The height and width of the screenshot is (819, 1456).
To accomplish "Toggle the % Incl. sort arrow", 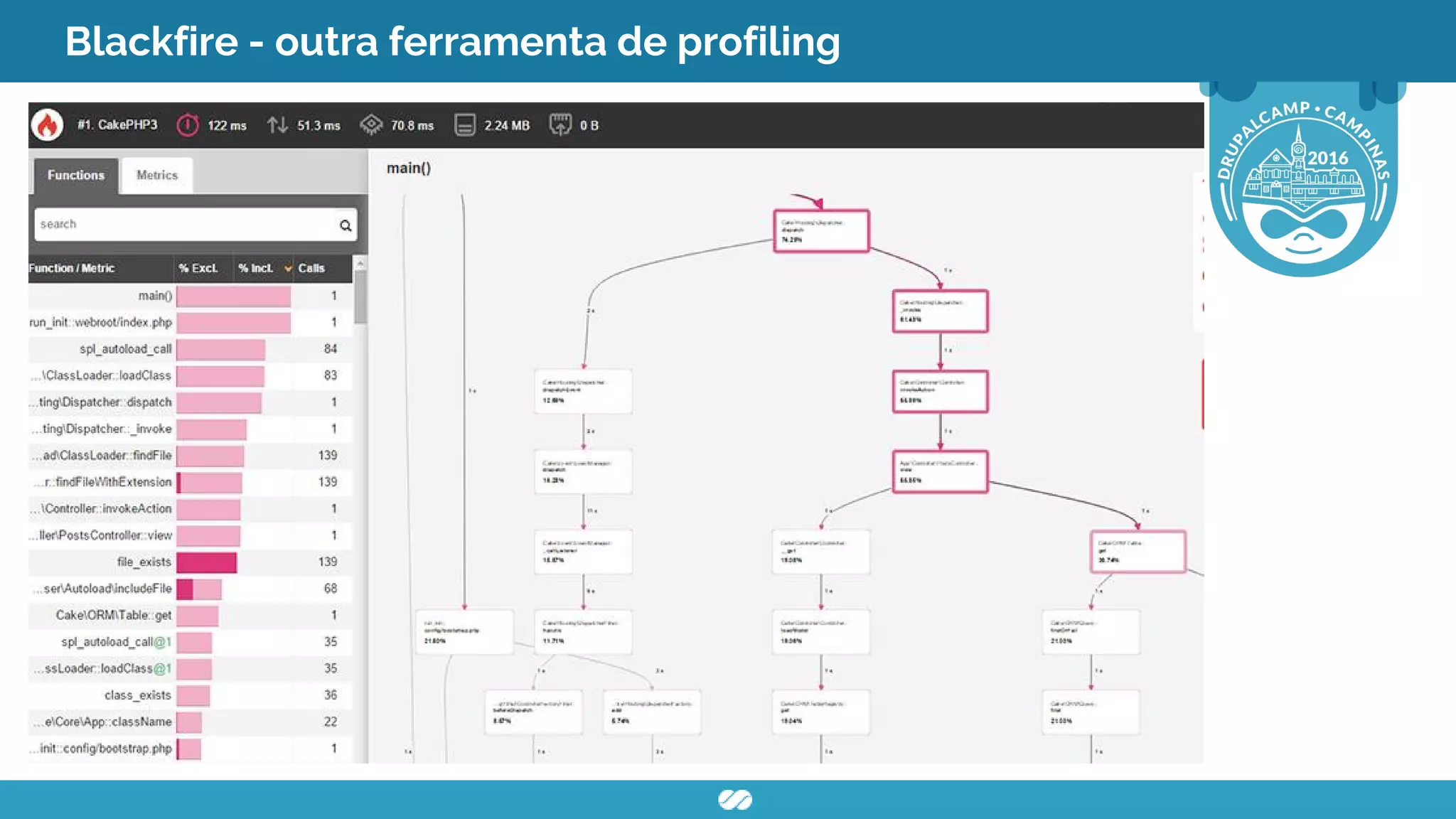I will click(x=288, y=269).
